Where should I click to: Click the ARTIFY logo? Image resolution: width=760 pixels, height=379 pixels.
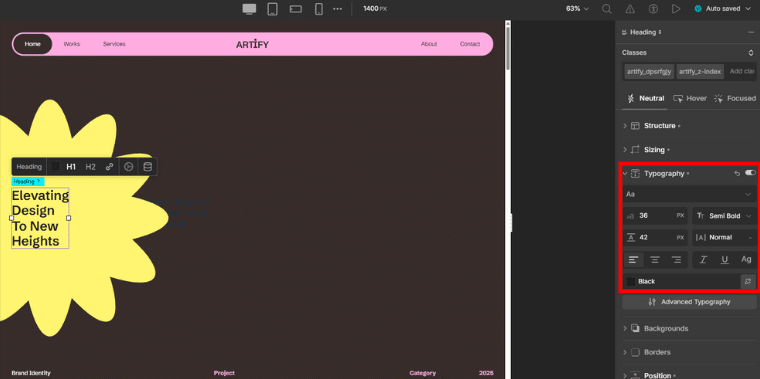click(252, 45)
